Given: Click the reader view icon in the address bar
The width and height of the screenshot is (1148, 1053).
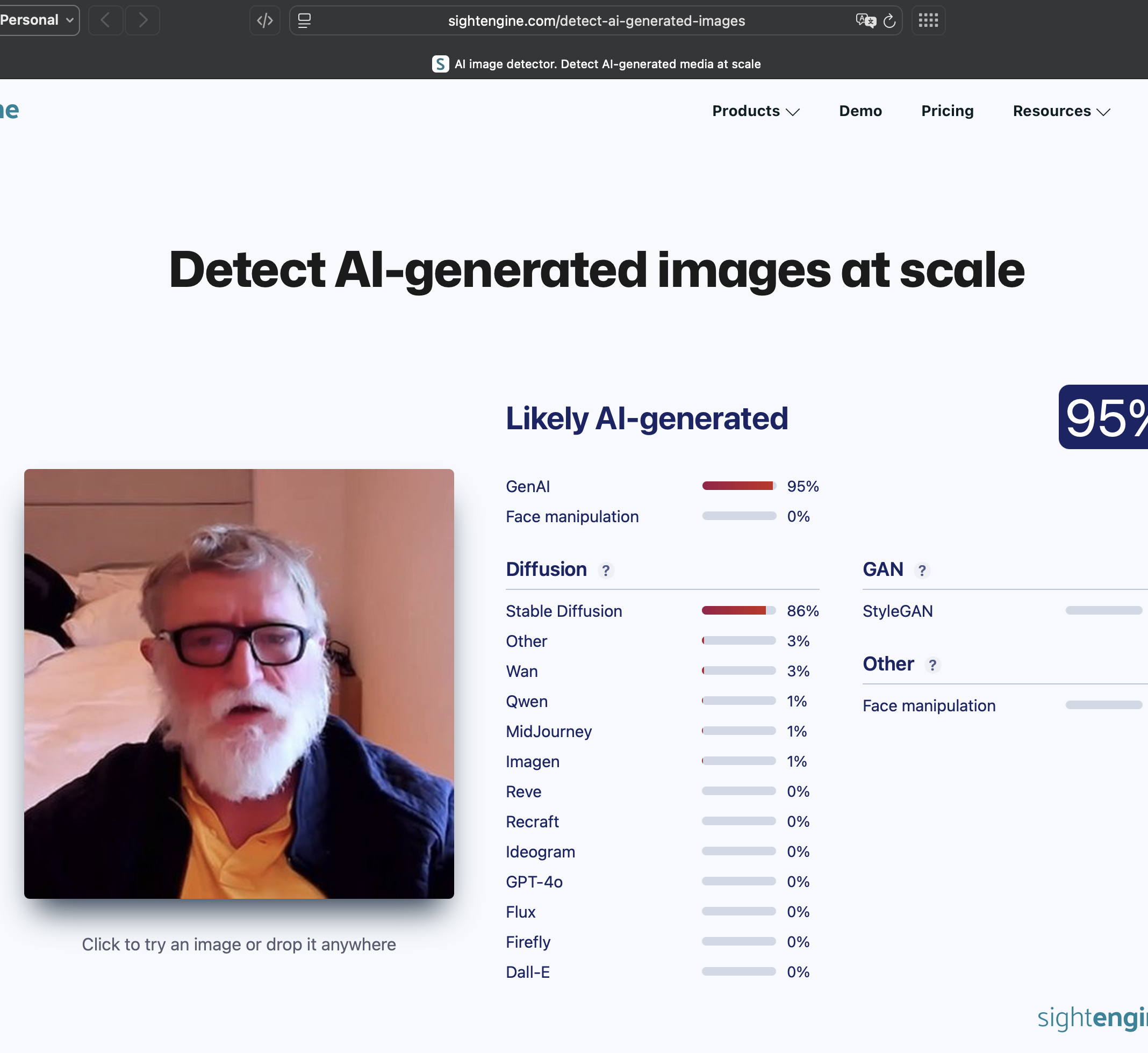Looking at the screenshot, I should [304, 20].
